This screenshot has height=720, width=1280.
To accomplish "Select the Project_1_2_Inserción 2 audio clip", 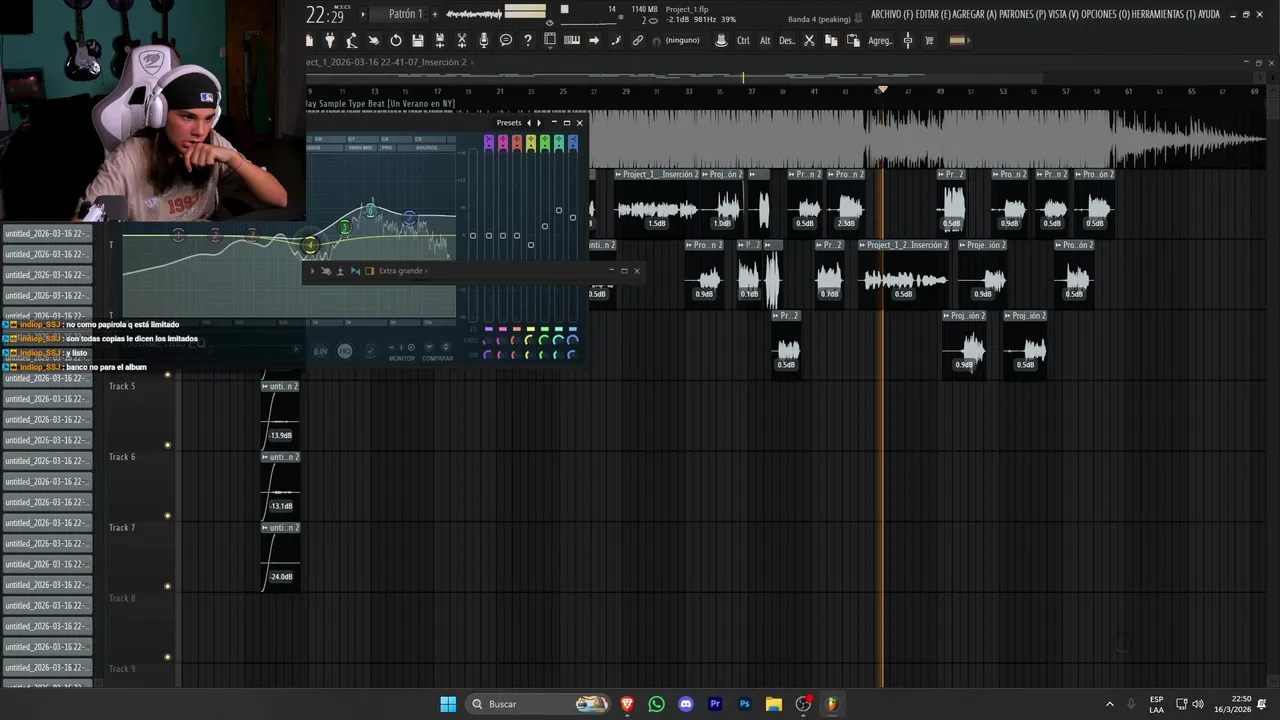I will [x=903, y=272].
